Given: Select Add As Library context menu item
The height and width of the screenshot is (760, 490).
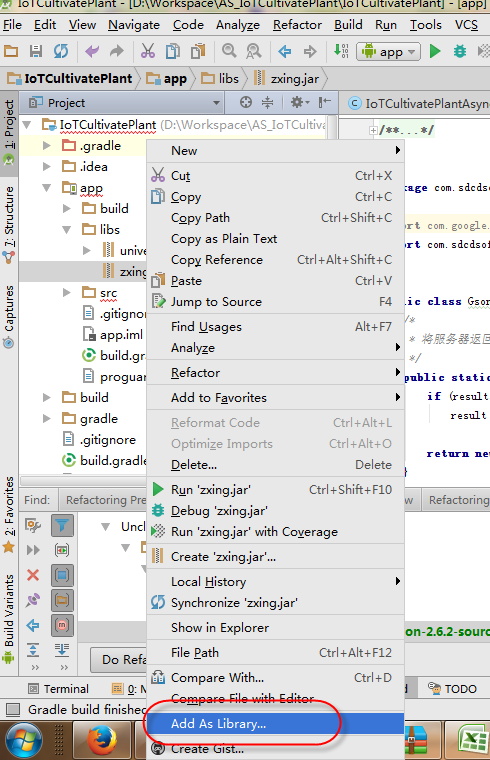Looking at the screenshot, I should [275, 724].
